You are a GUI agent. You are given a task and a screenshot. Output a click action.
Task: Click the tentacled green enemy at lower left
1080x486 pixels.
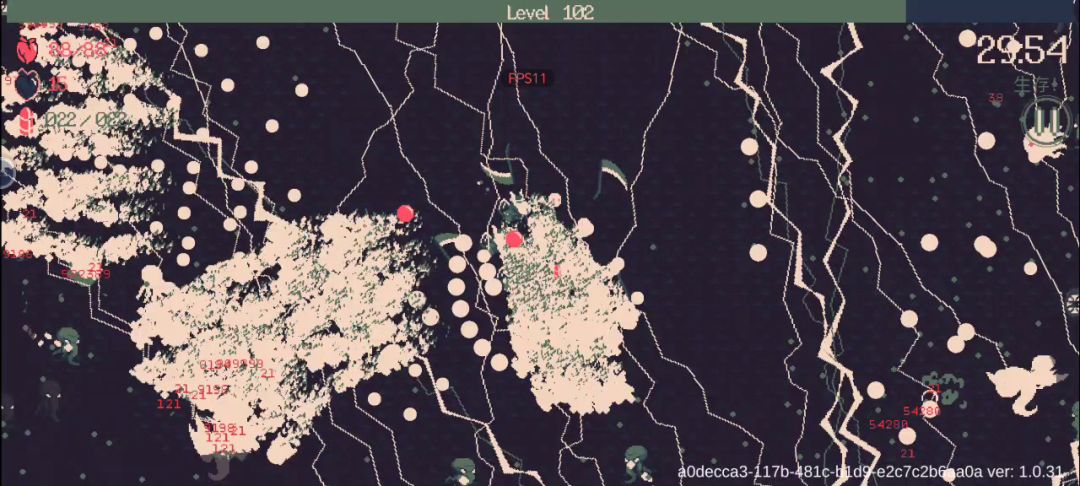67,346
